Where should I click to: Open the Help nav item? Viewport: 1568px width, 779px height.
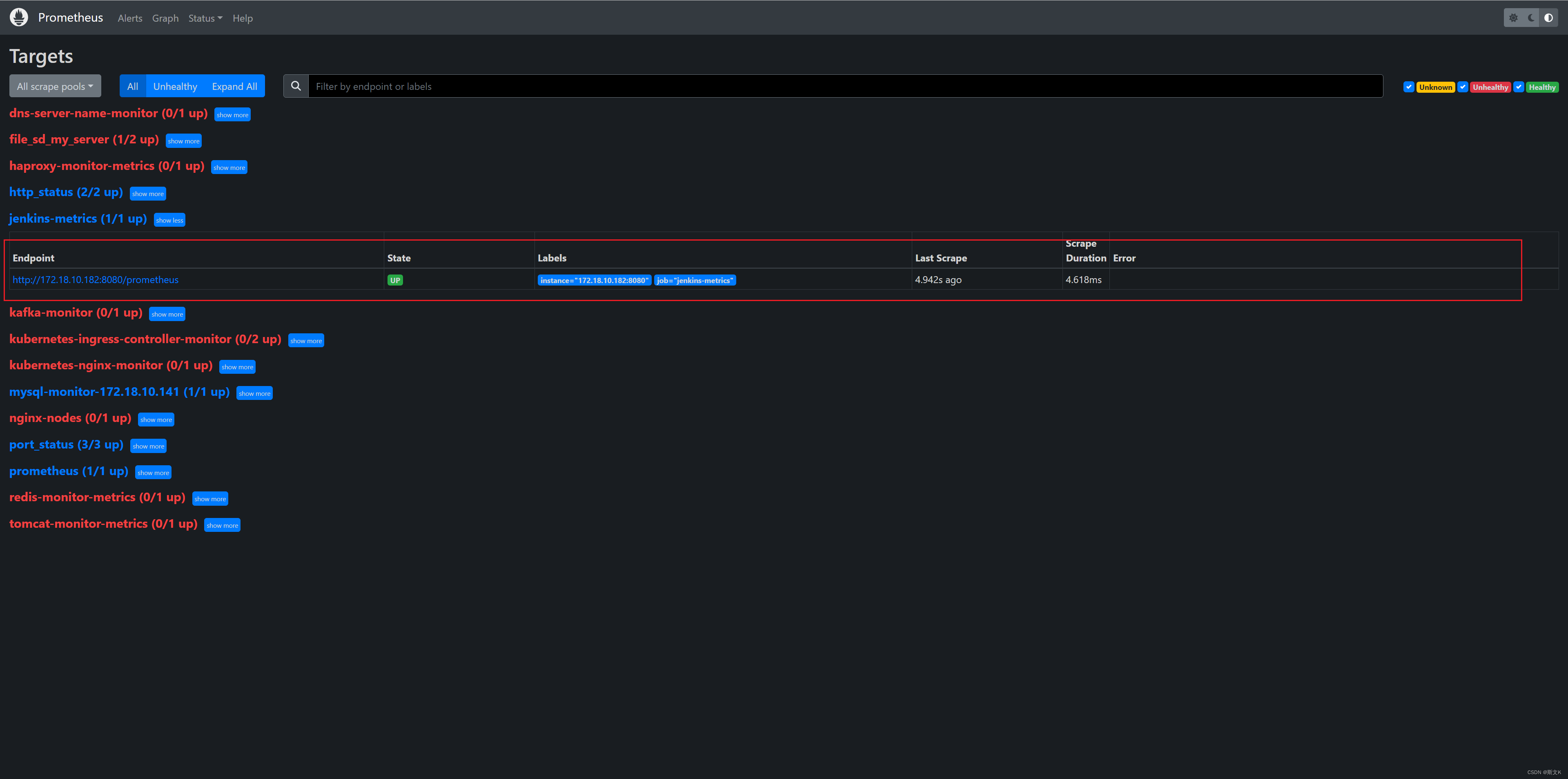tap(243, 18)
